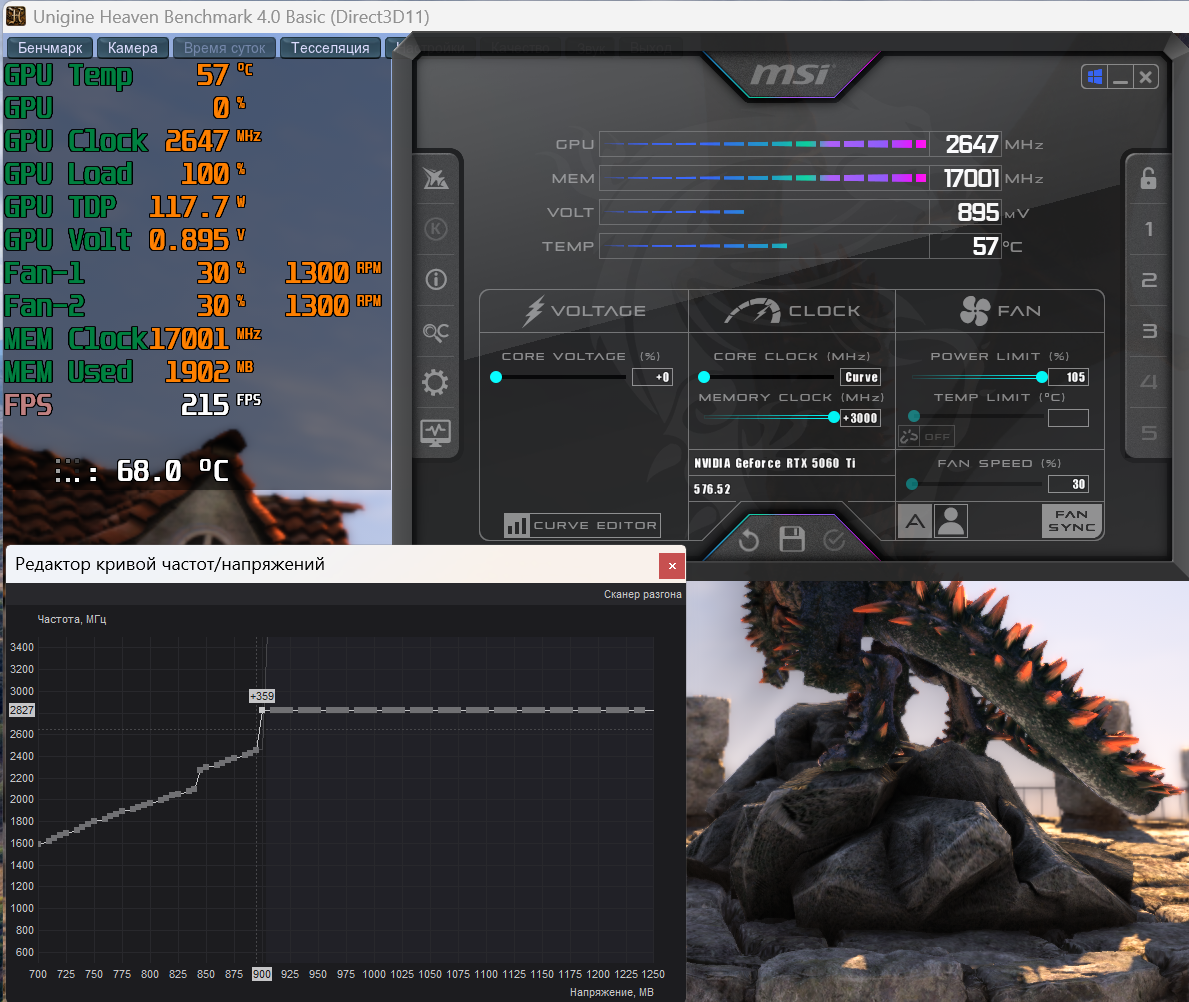
Task: Click the memory clock +3000 field
Action: pyautogui.click(x=861, y=418)
